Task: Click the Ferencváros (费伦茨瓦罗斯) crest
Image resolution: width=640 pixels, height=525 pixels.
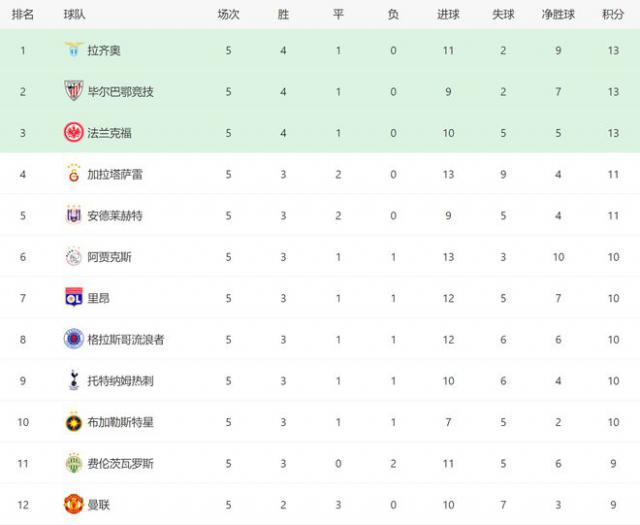Action: pos(73,463)
